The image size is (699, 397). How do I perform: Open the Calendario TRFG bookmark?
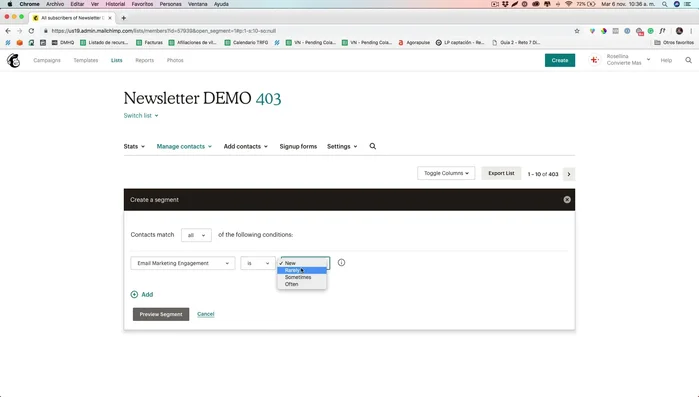coord(247,42)
